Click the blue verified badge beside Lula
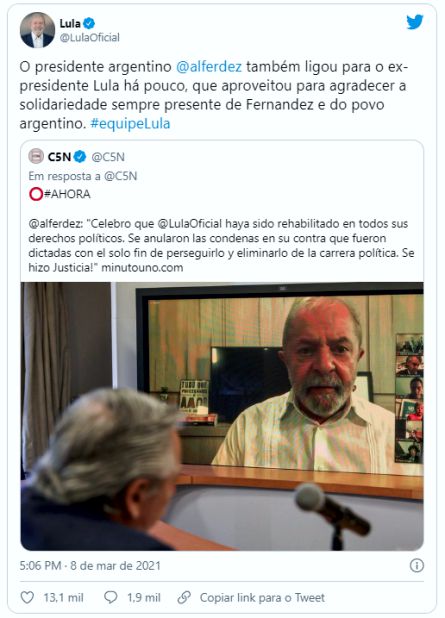The height and width of the screenshot is (618, 445). 89,23
